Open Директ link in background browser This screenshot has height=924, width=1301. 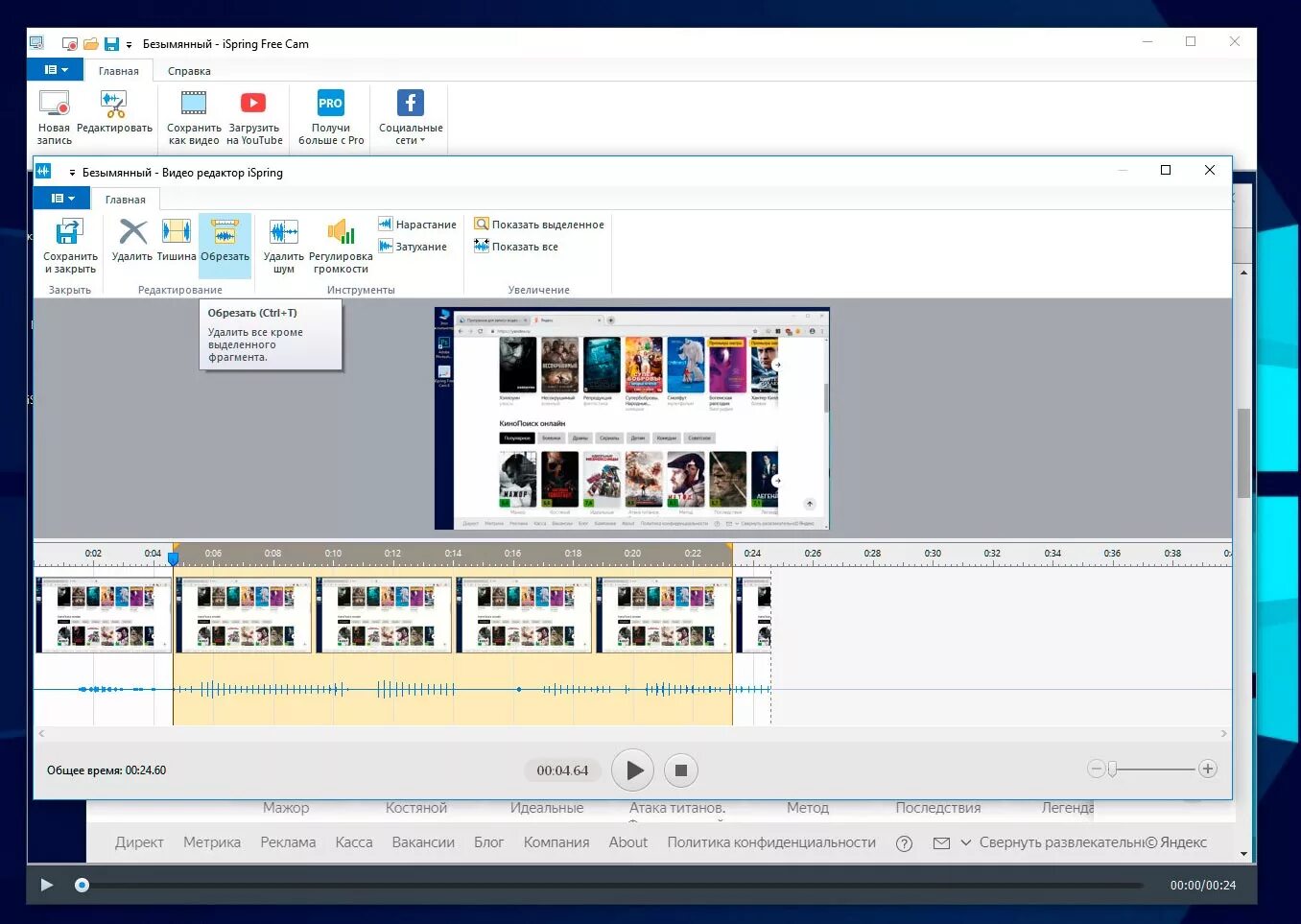point(139,842)
